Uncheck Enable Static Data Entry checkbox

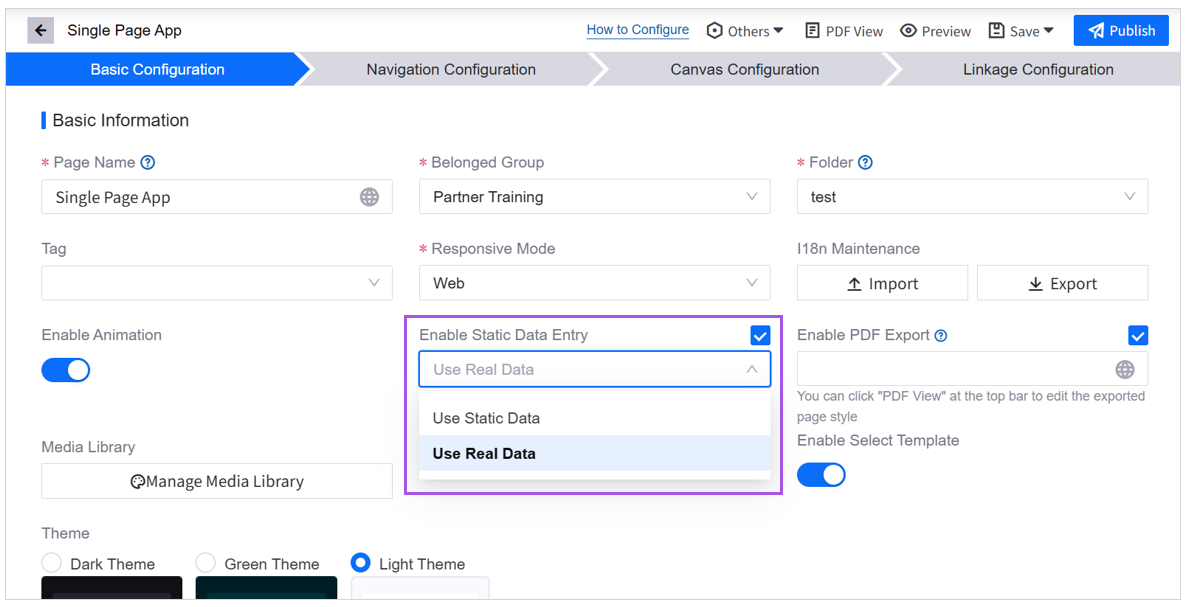point(760,335)
